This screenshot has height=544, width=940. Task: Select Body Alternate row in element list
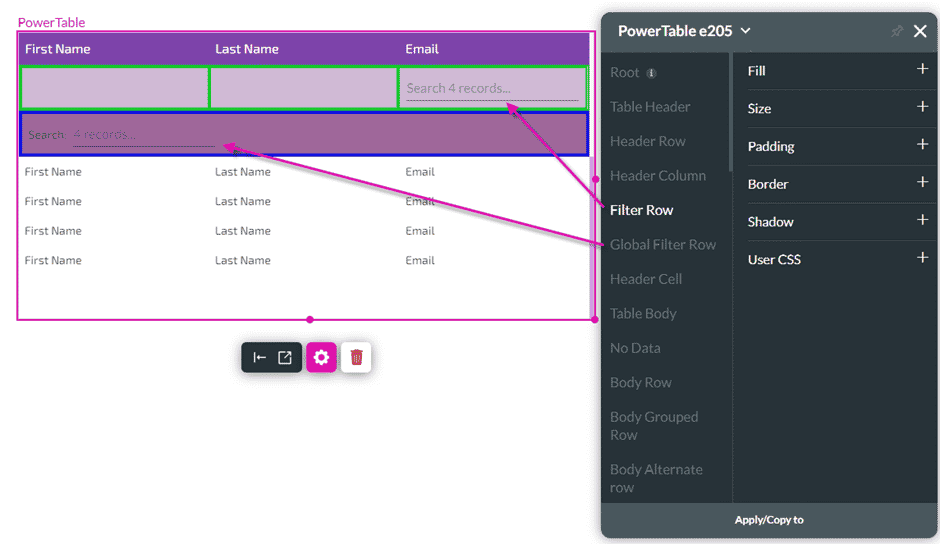point(656,478)
